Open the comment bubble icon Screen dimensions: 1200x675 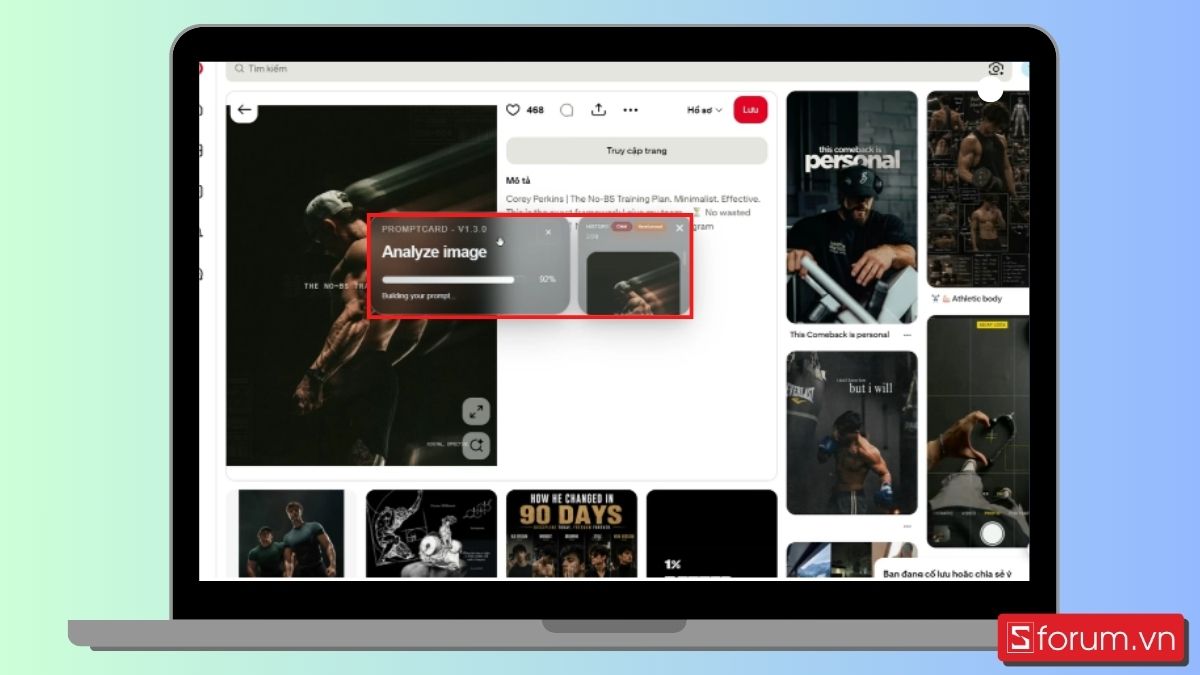pos(567,110)
